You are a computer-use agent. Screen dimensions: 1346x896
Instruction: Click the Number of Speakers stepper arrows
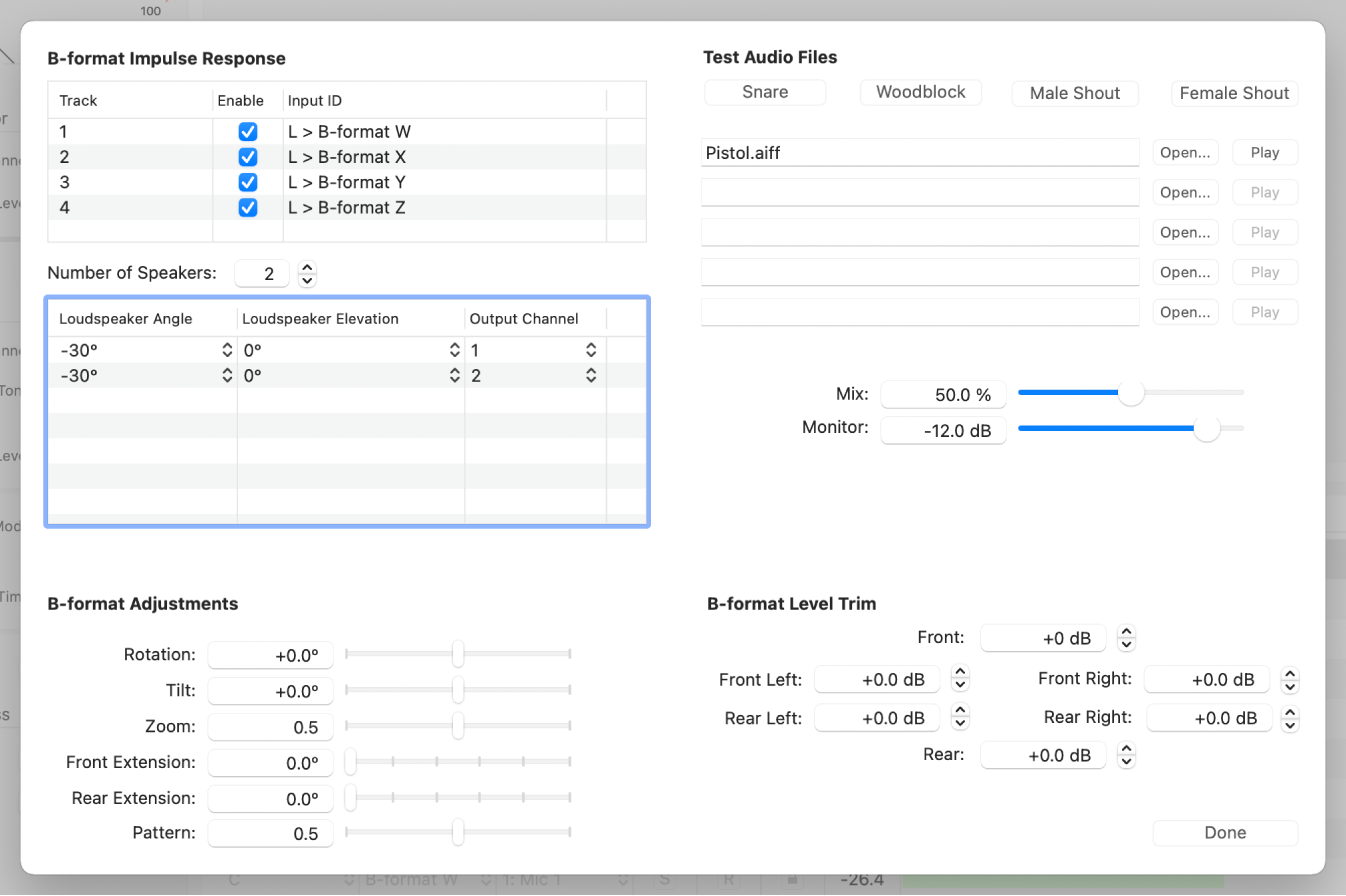click(308, 273)
